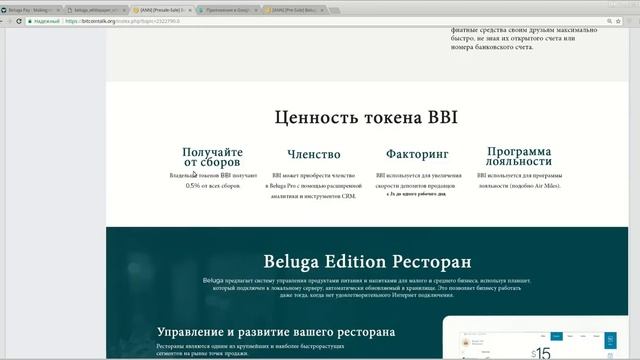This screenshot has height=360, width=640.
Task: Click the 'Членство' heading
Action: [x=313, y=154]
